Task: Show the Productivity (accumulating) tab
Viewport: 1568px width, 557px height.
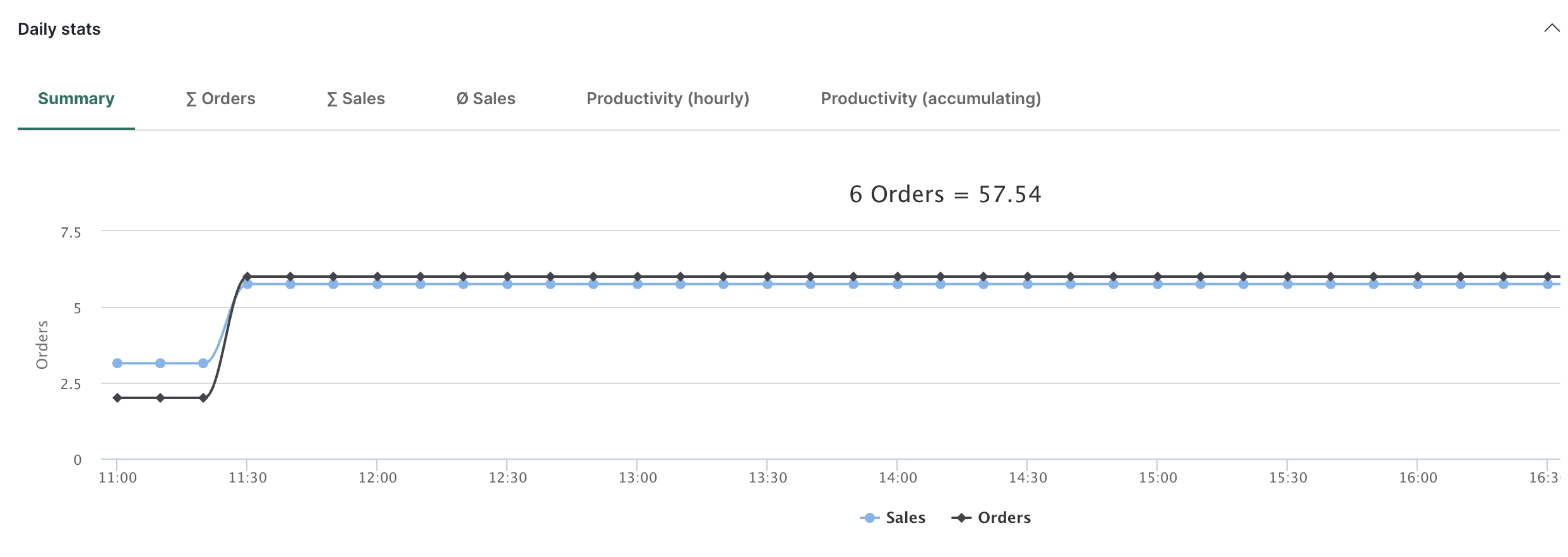Action: pos(930,99)
